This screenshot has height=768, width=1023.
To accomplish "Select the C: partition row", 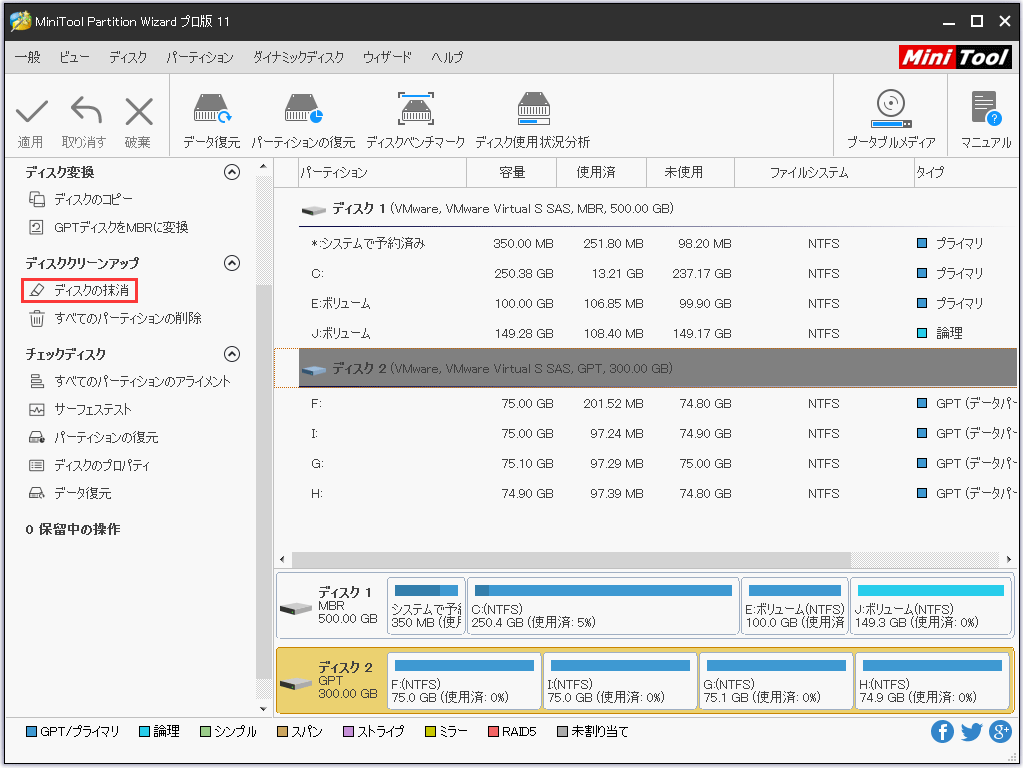I will coord(658,273).
